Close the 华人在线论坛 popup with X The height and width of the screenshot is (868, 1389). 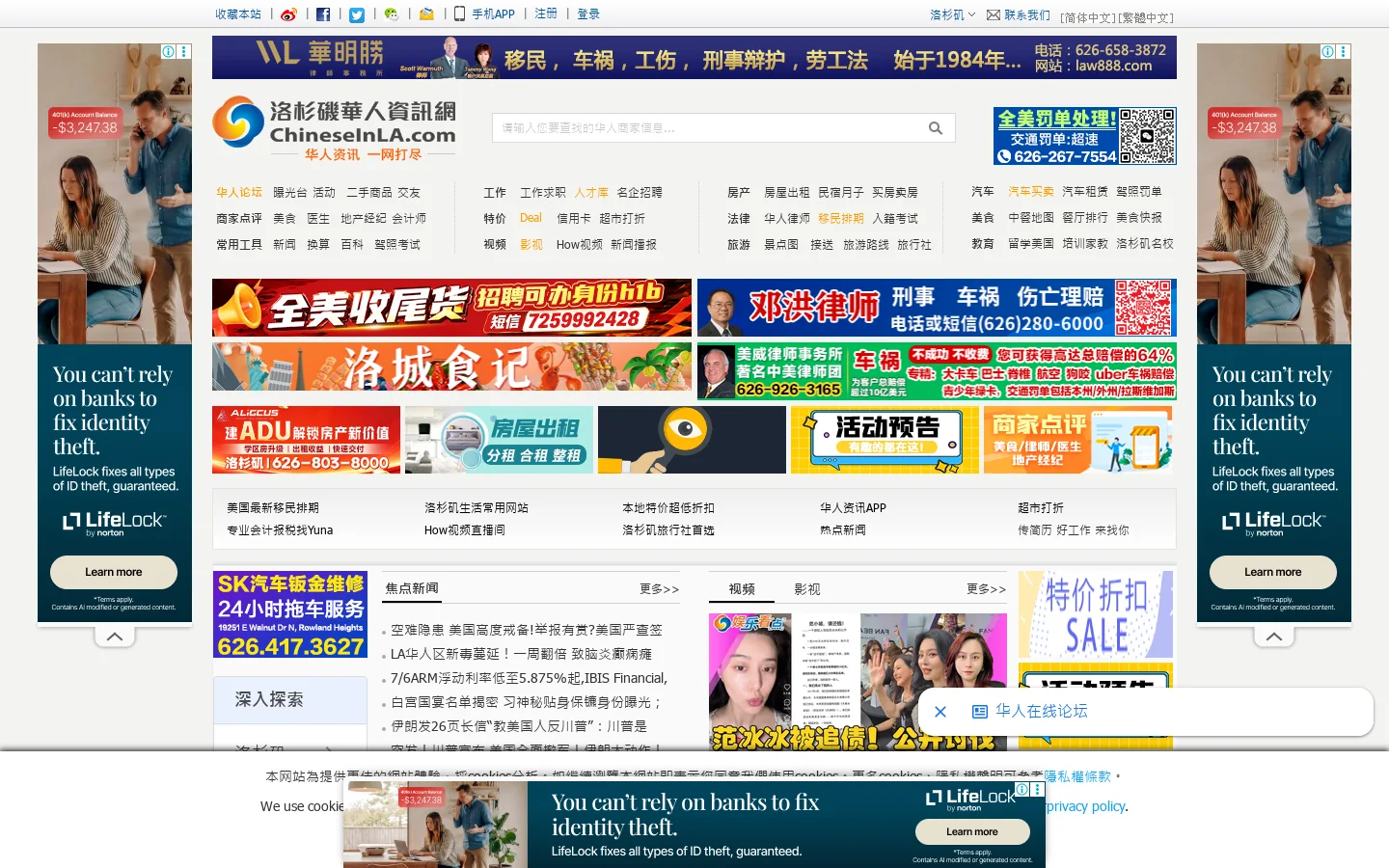point(940,712)
